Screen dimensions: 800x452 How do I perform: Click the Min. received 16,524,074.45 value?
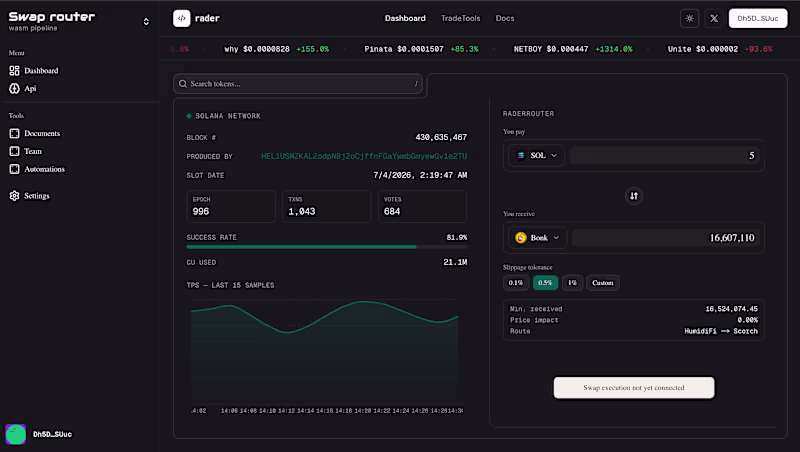click(x=731, y=309)
